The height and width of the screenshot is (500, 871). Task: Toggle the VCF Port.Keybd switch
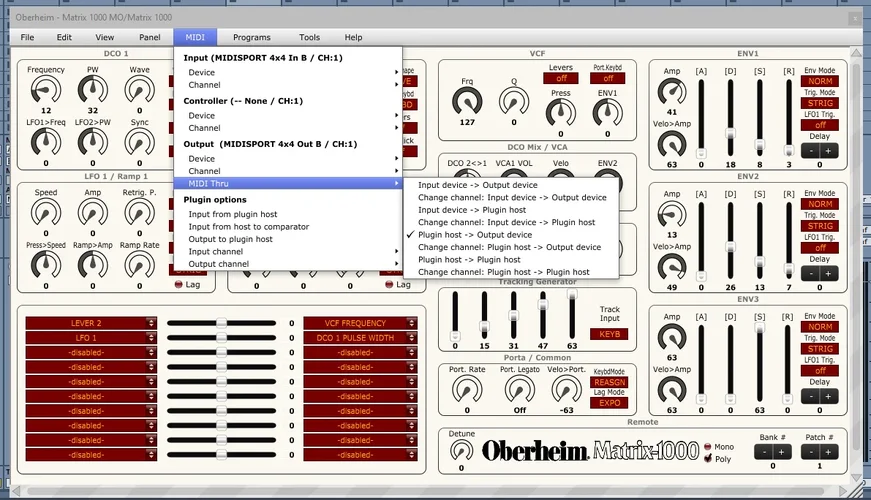pos(609,78)
